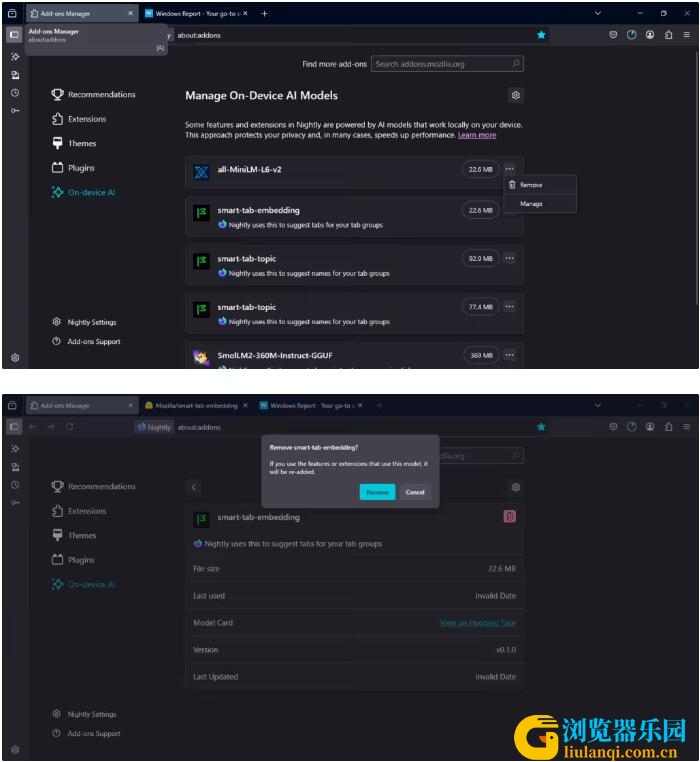Screen dimensions: 700x762
Task: Open passwords key sidebar icon, models list window
Action: pyautogui.click(x=15, y=111)
